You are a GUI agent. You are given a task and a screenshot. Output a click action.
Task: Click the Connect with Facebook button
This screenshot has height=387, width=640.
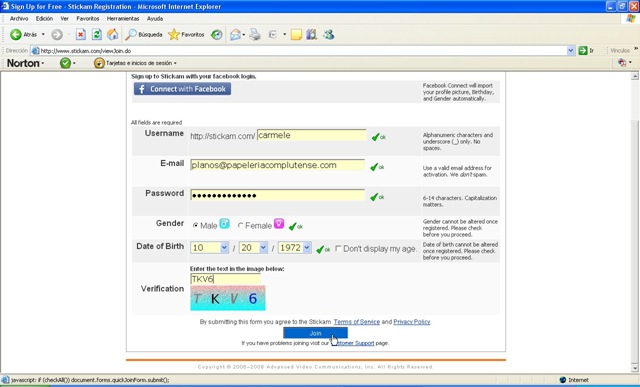point(182,89)
